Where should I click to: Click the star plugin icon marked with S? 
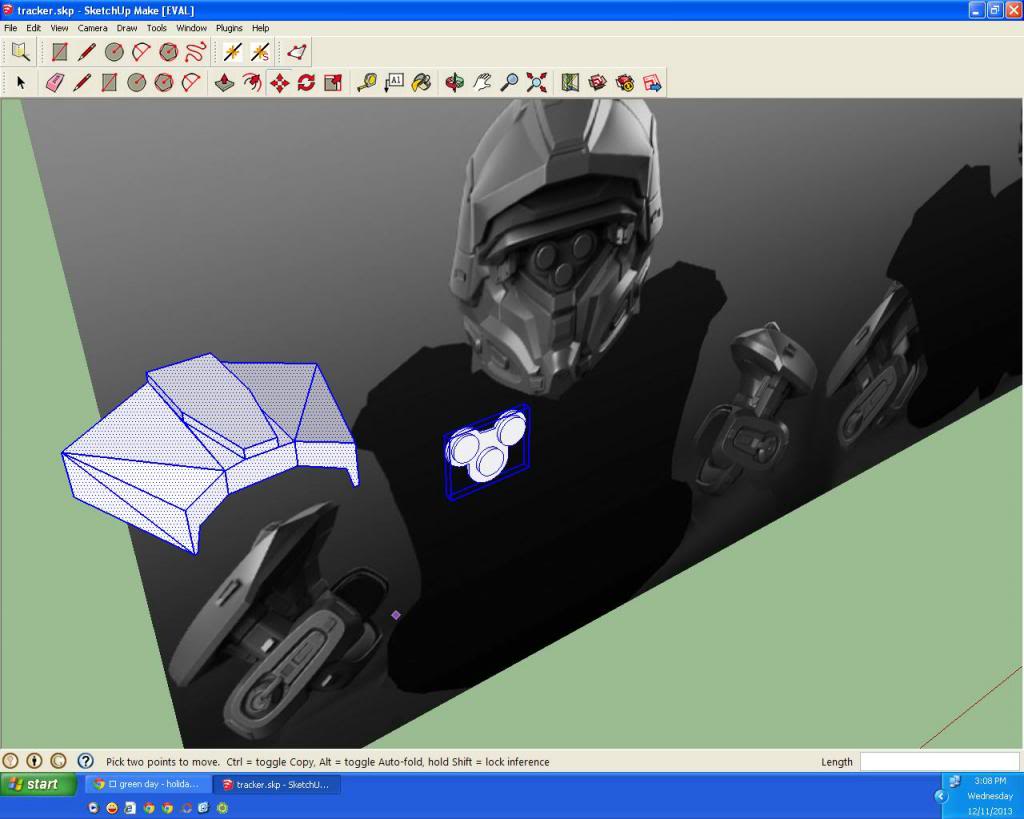tap(260, 52)
